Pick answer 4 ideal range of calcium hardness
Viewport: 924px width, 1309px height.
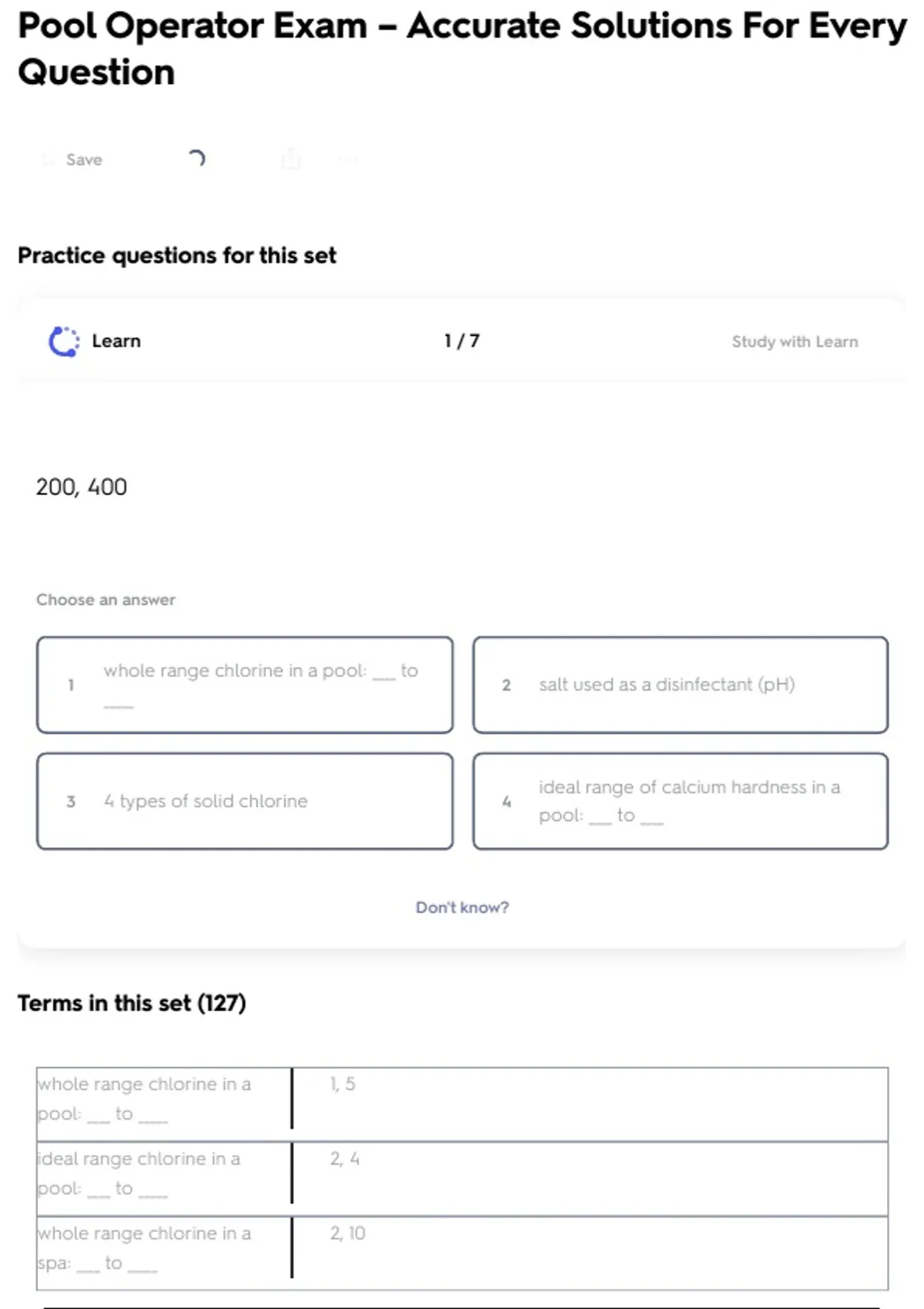[680, 801]
